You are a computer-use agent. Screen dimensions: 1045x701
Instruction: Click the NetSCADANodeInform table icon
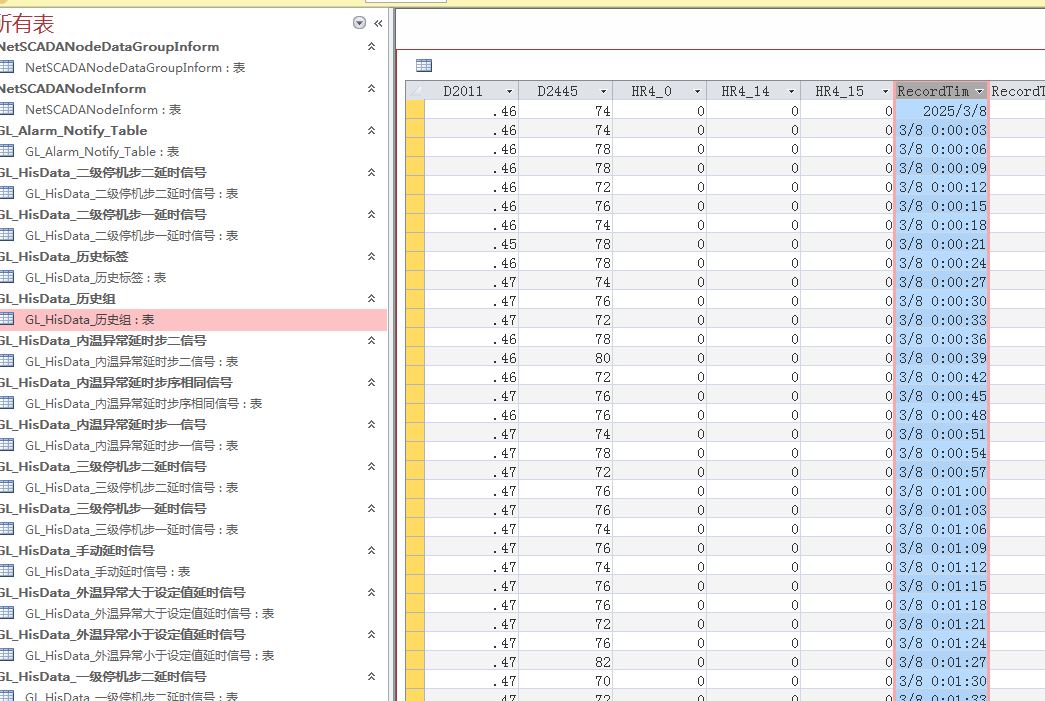click(7, 109)
